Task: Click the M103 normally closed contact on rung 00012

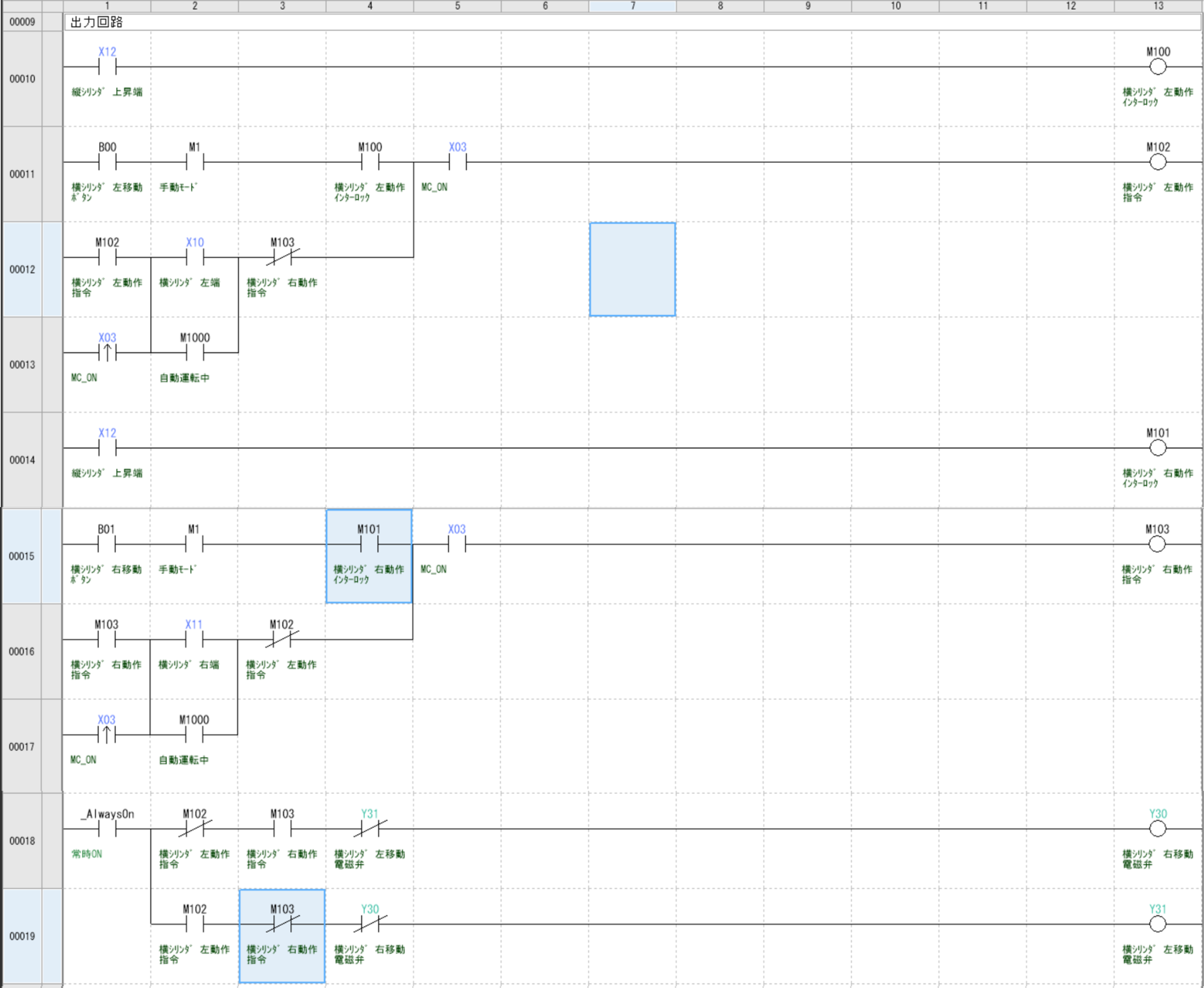Action: (282, 257)
